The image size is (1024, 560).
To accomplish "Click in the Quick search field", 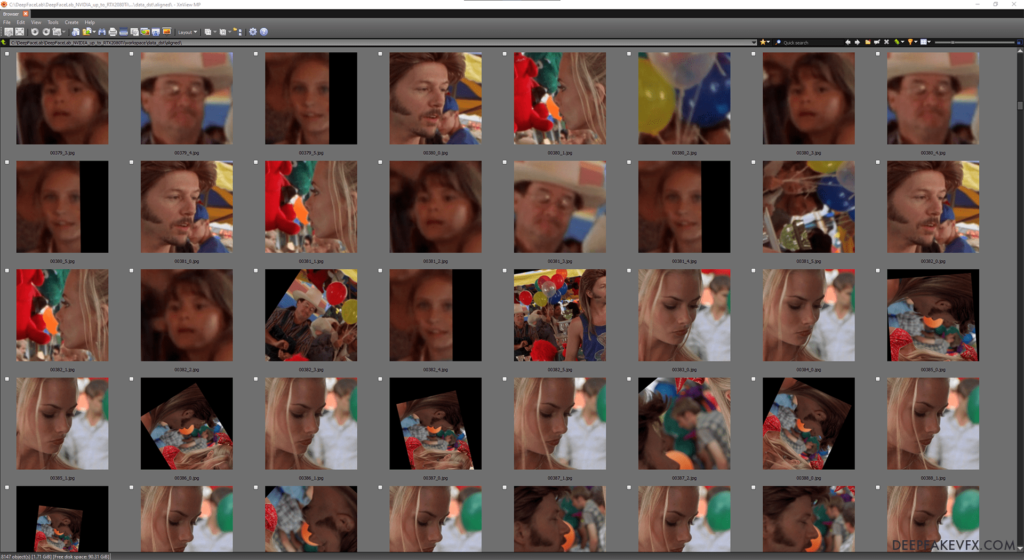I will [x=810, y=42].
